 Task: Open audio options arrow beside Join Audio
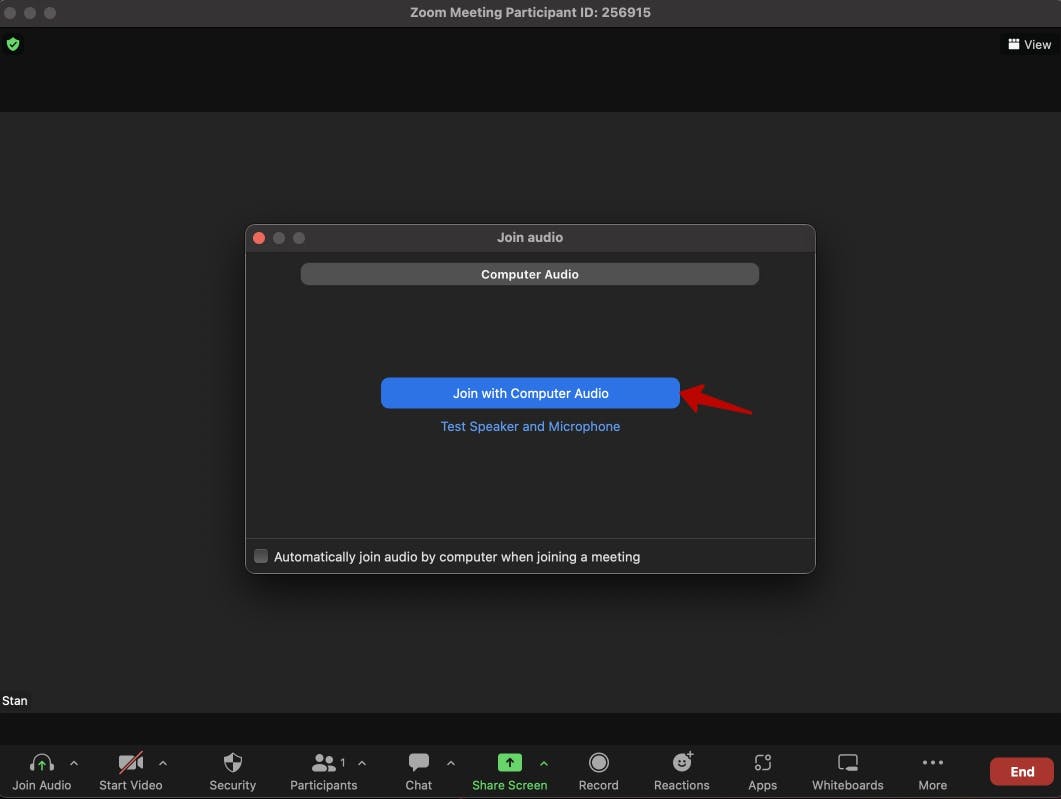tap(74, 763)
